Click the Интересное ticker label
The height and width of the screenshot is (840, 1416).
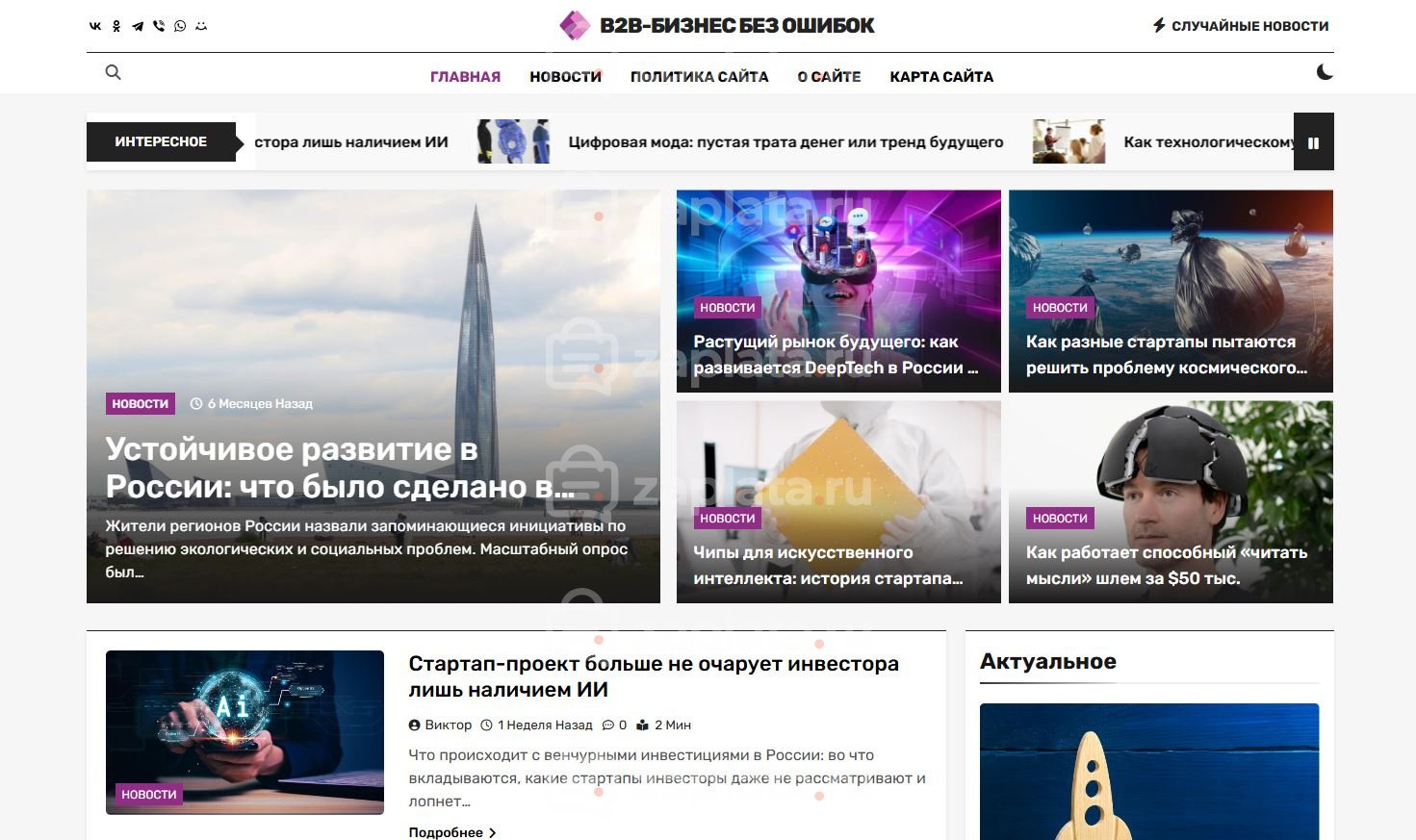161,141
